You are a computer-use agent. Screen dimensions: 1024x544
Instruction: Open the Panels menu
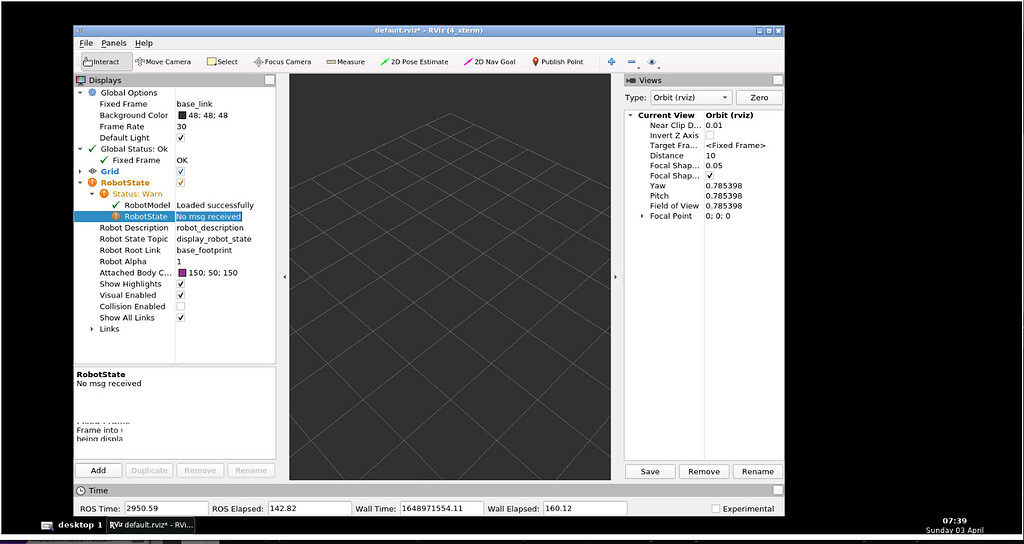114,43
